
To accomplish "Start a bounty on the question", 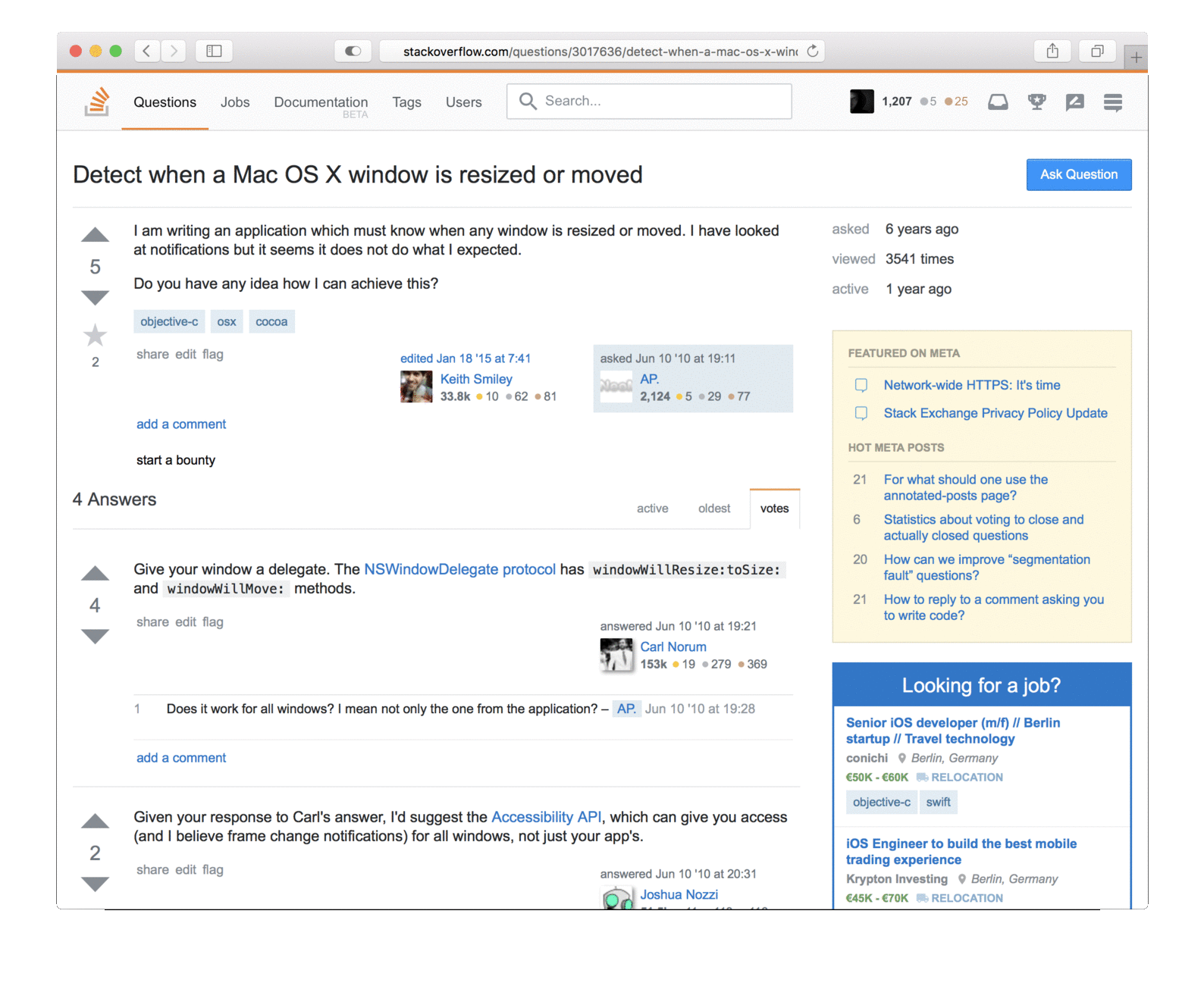I will click(176, 460).
